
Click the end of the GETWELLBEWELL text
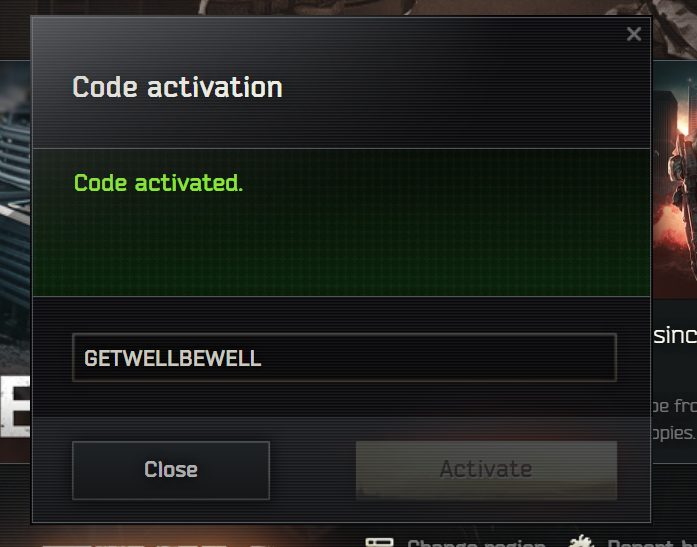(260, 358)
